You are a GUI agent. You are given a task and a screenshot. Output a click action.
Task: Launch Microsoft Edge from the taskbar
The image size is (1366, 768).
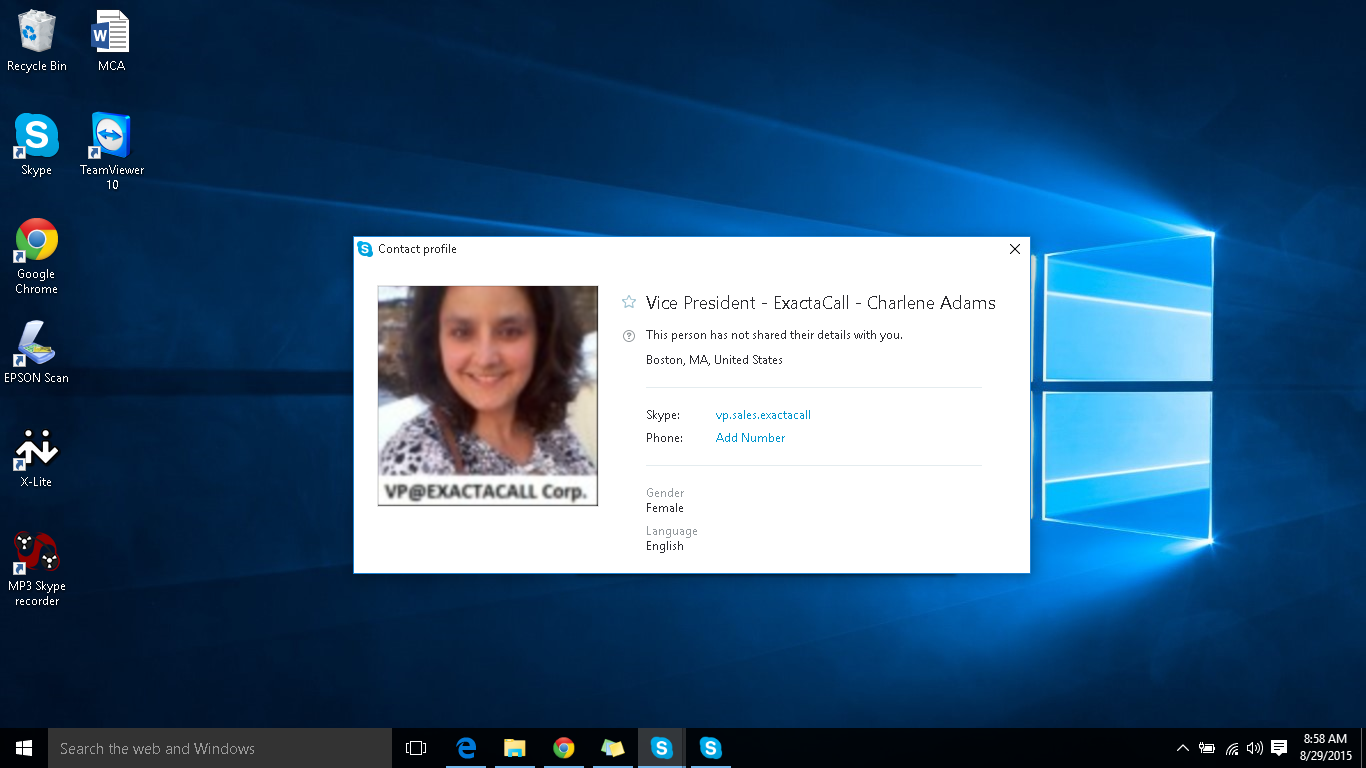coord(466,748)
